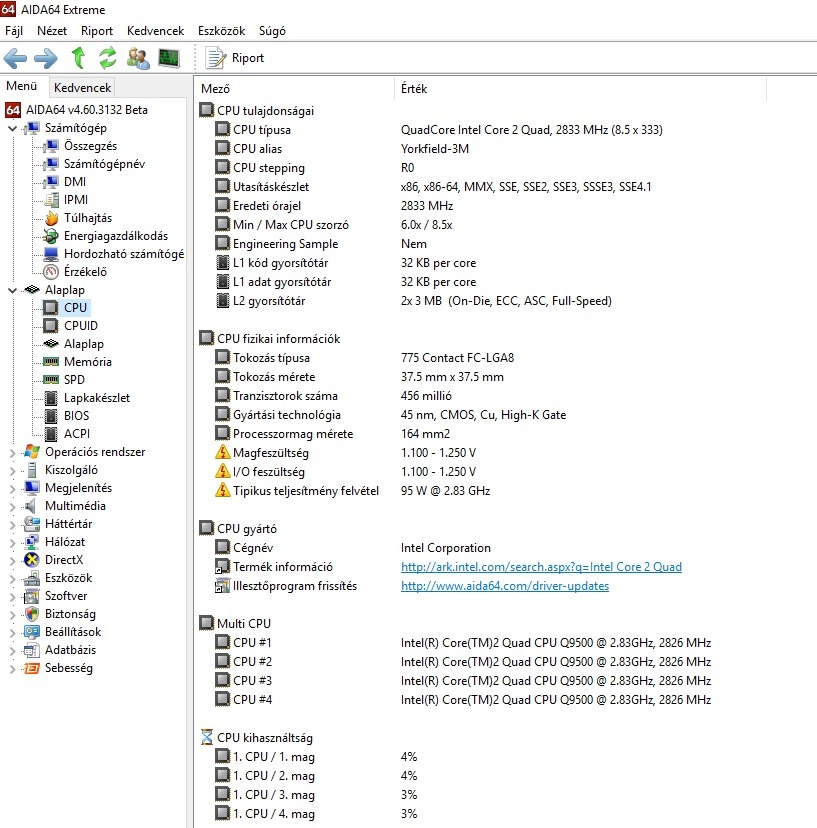Open the ark.intel.com product info link
This screenshot has width=817, height=828.
[x=541, y=567]
